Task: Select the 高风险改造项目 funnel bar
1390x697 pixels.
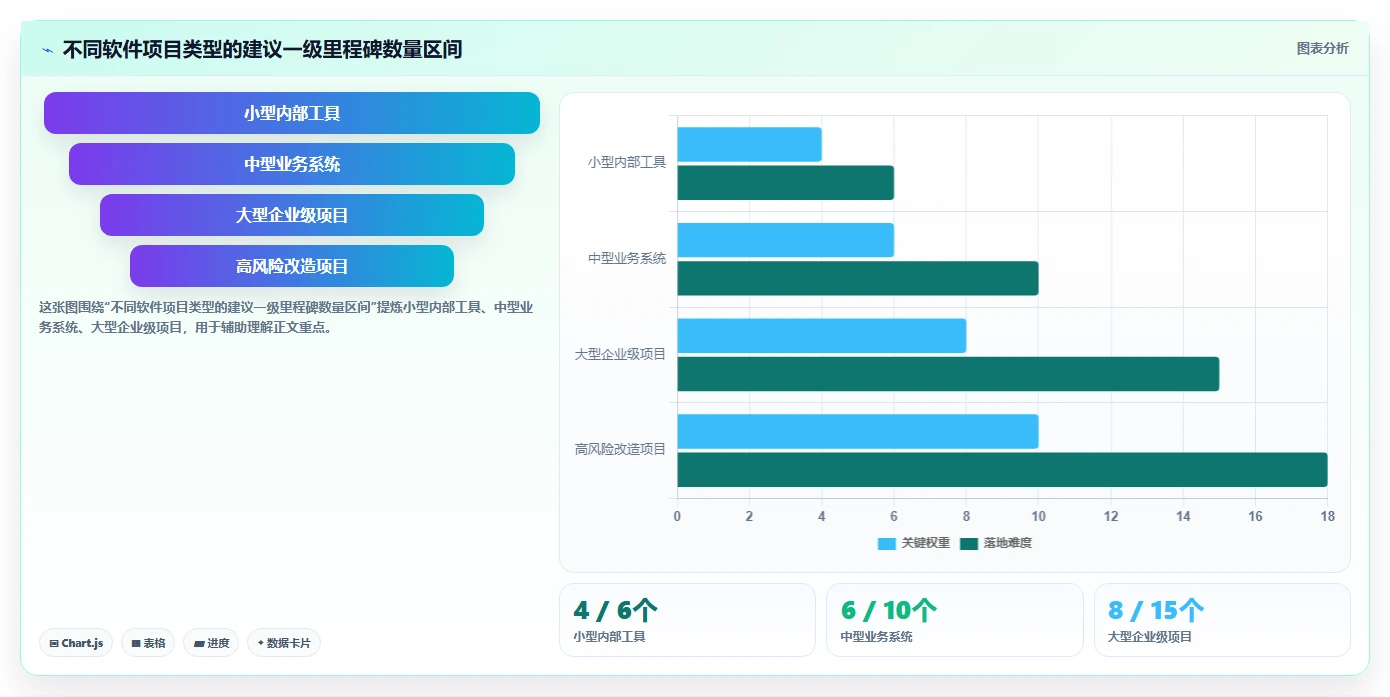Action: pos(292,266)
